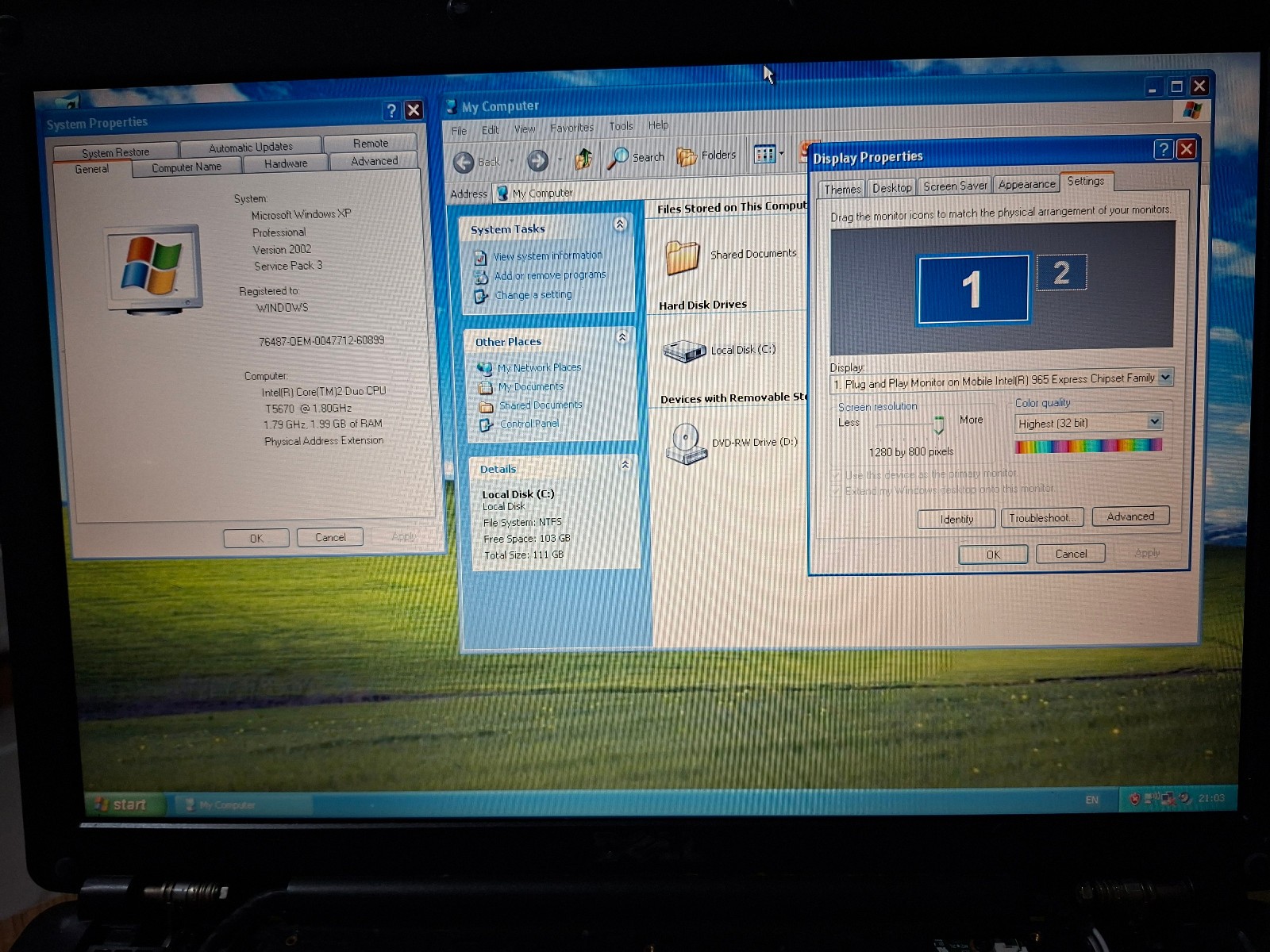This screenshot has height=952, width=1270.
Task: Click the color quality spectrum bar
Action: (x=1088, y=446)
